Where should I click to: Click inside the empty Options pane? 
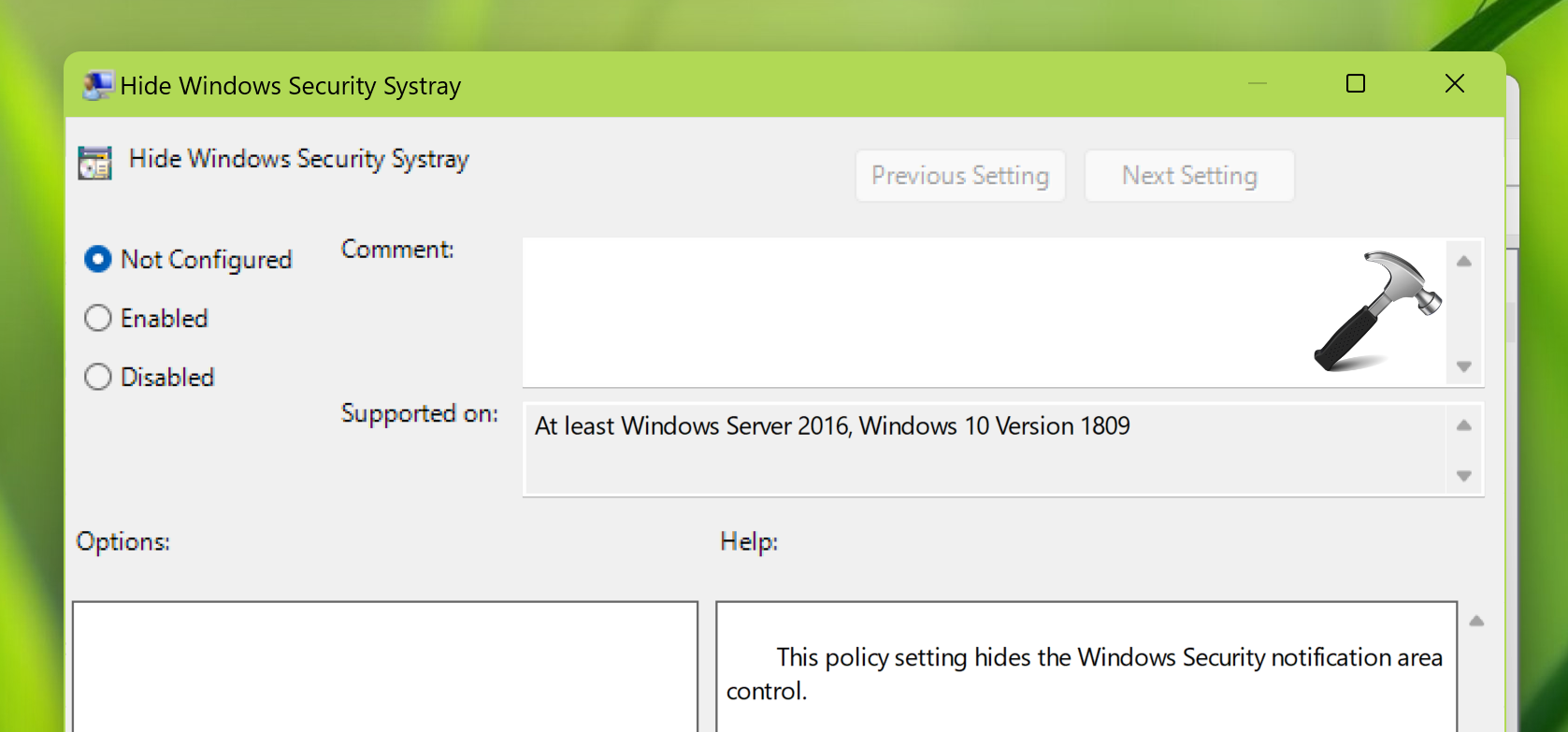tap(385, 667)
